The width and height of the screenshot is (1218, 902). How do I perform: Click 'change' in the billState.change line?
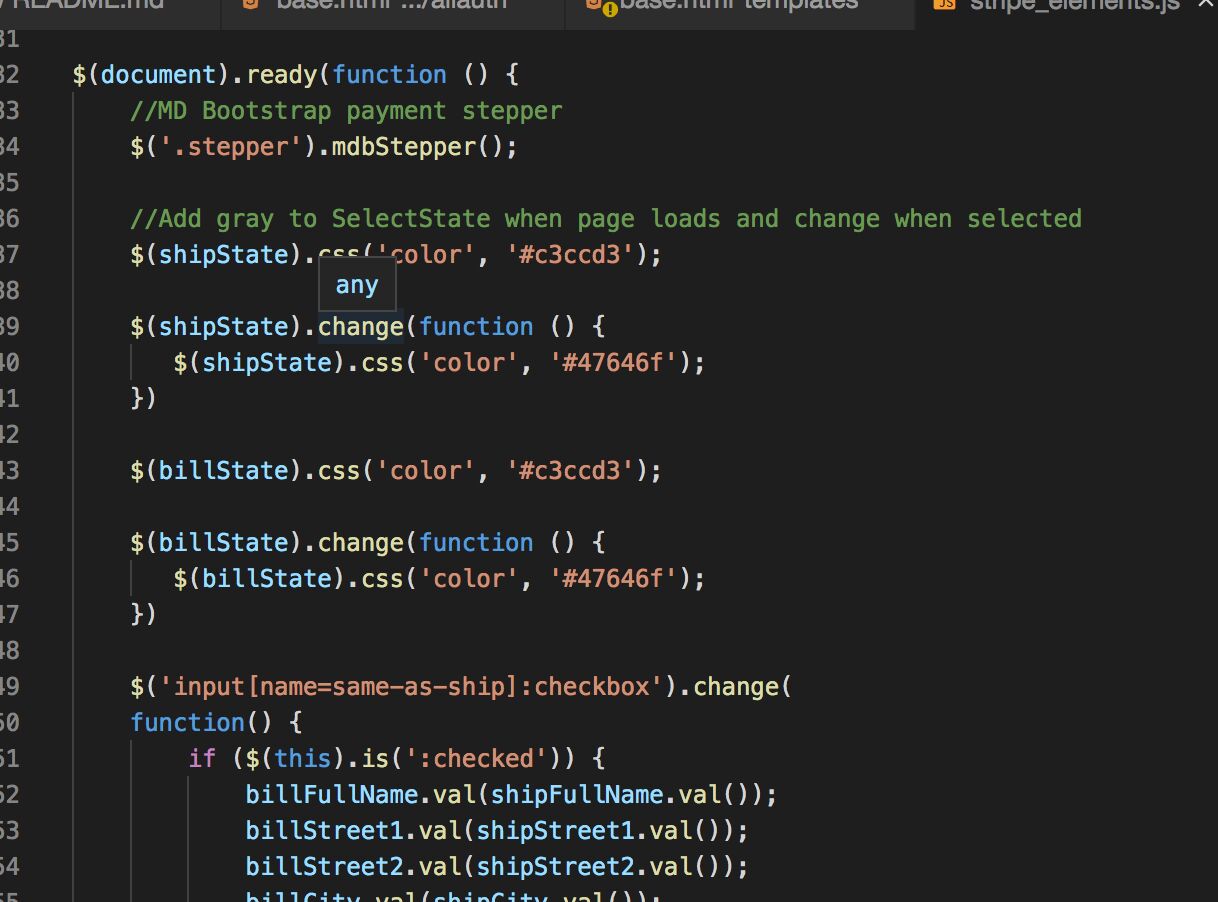361,543
